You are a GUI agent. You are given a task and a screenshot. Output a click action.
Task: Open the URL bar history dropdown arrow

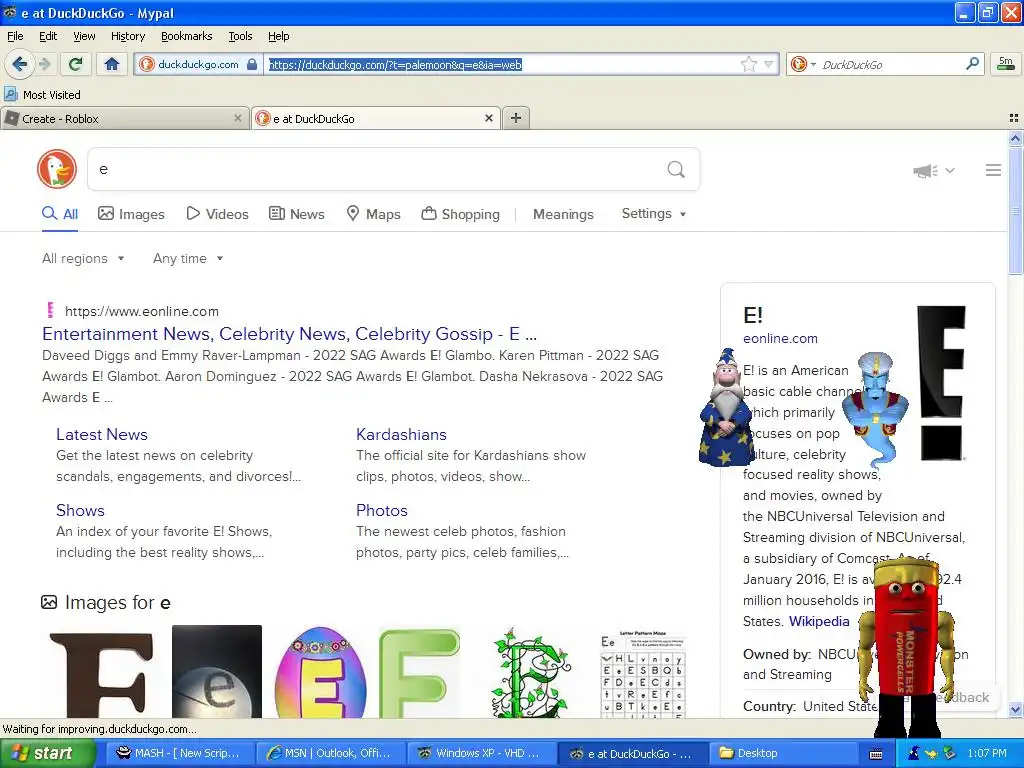click(x=769, y=65)
